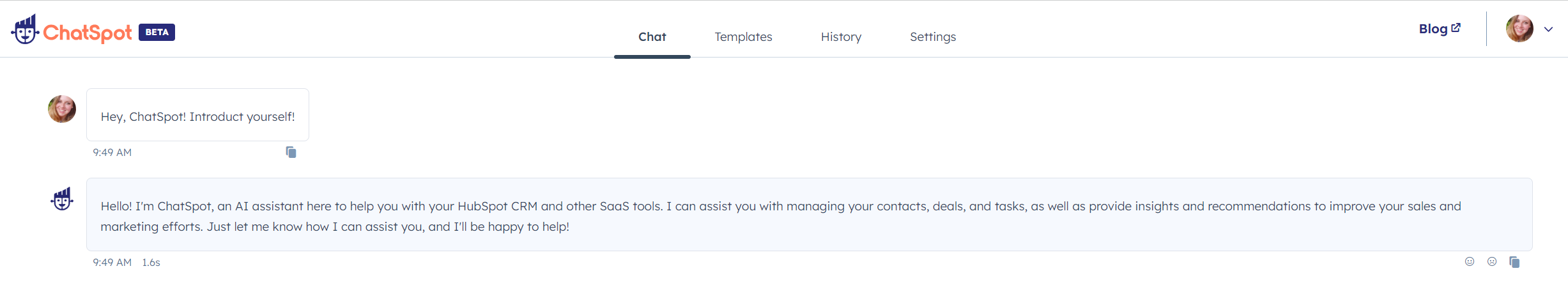Click the ChatSpot logo mascot icon
The width and height of the screenshot is (1568, 296).
tap(25, 29)
